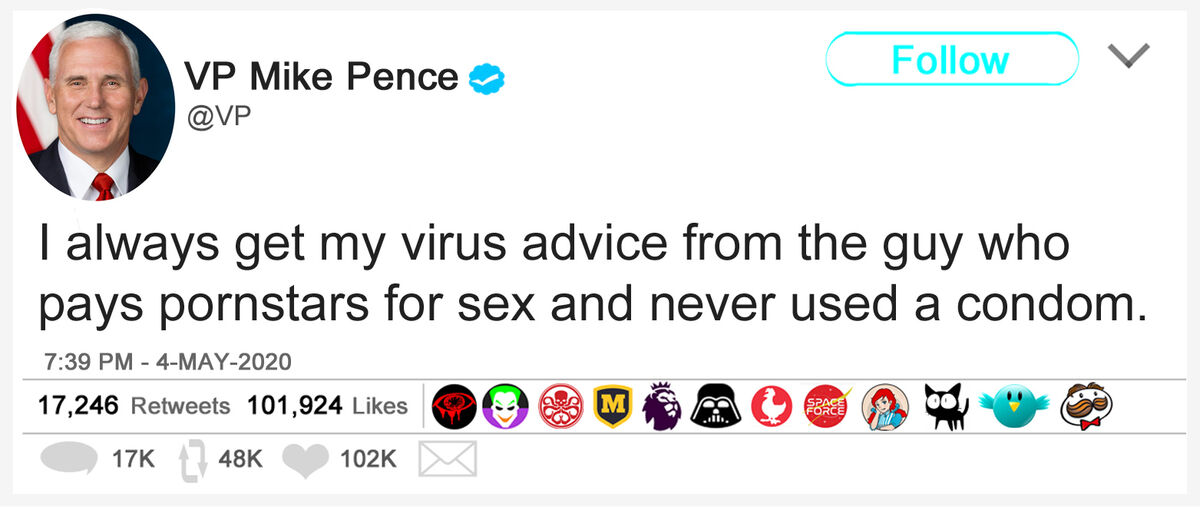Image resolution: width=1200 pixels, height=507 pixels.
Task: Select the Darth Vader helmet avatar
Action: pyautogui.click(x=719, y=405)
